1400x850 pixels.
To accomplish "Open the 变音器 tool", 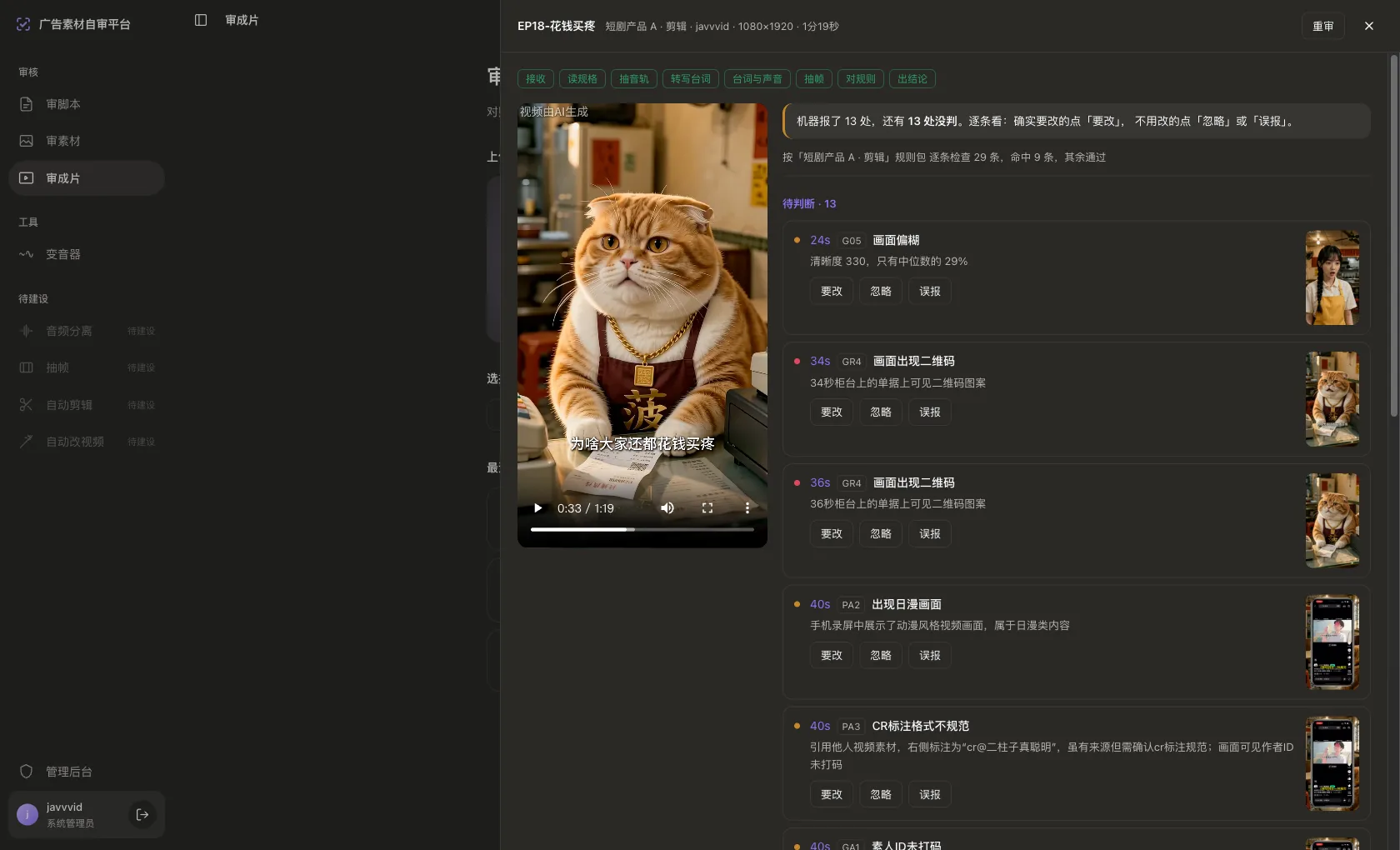I will (x=87, y=254).
